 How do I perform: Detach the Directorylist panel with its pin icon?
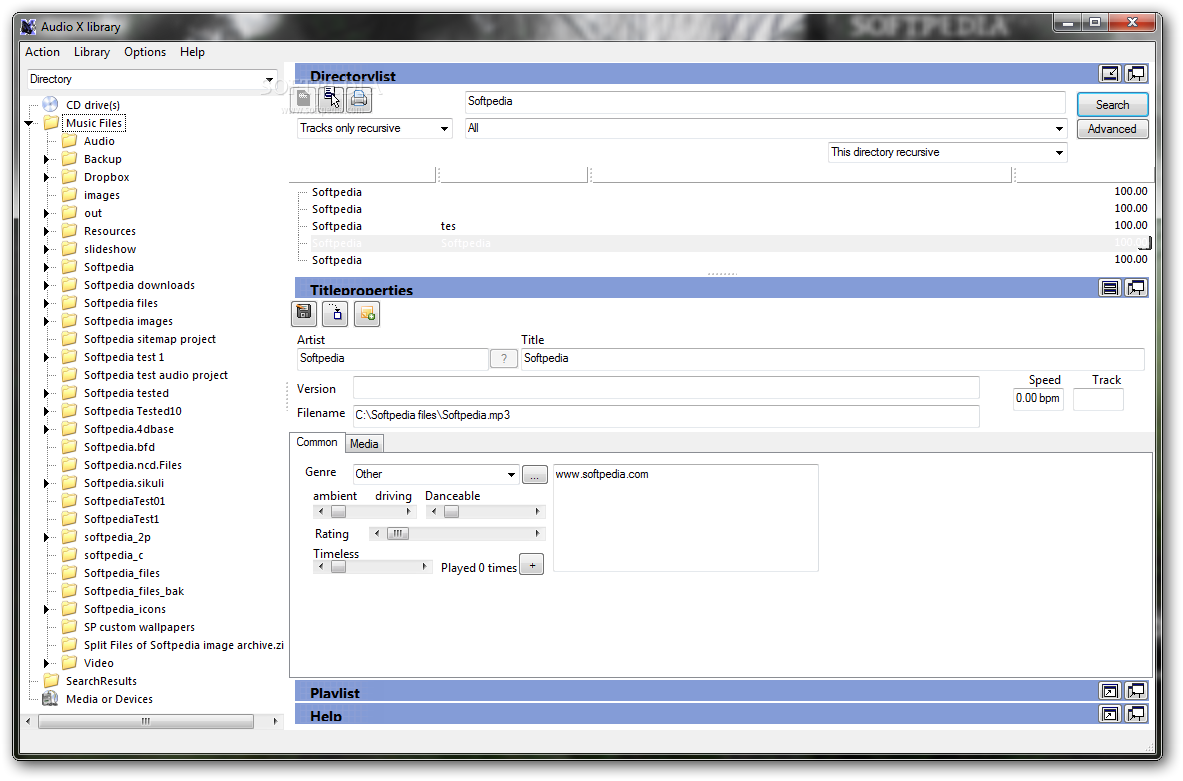click(x=1135, y=73)
